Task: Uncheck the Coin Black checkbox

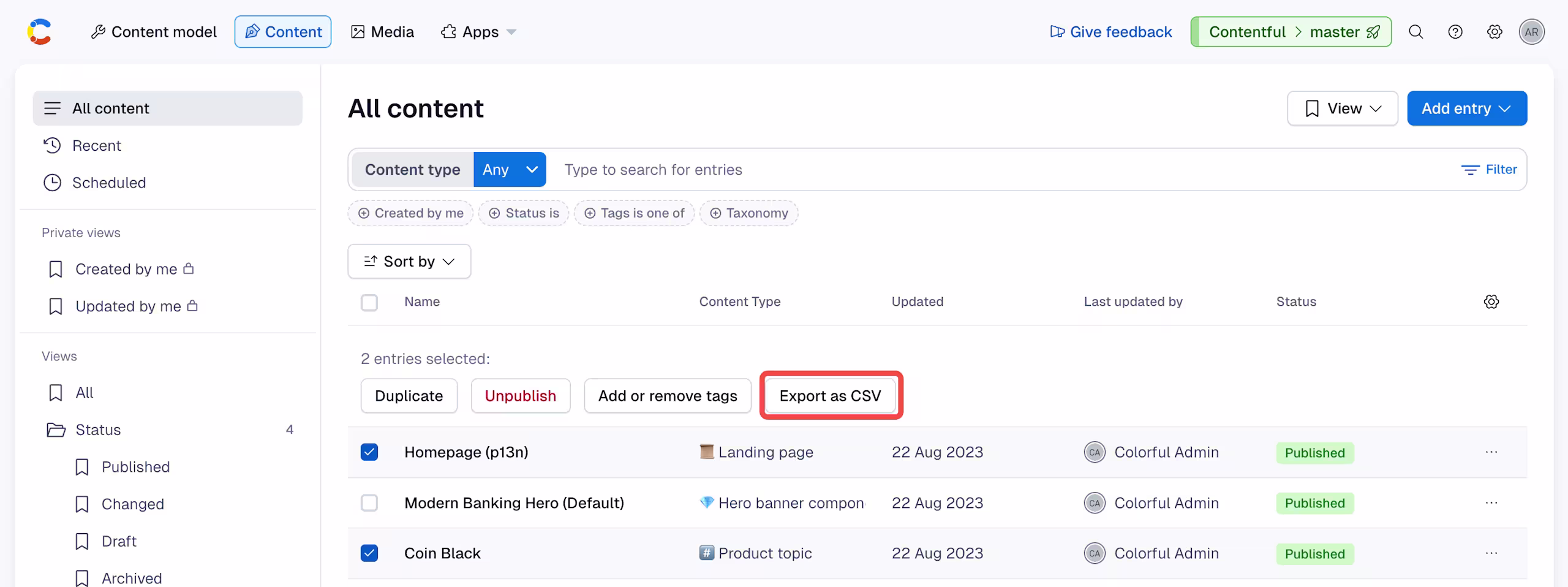Action: 369,553
